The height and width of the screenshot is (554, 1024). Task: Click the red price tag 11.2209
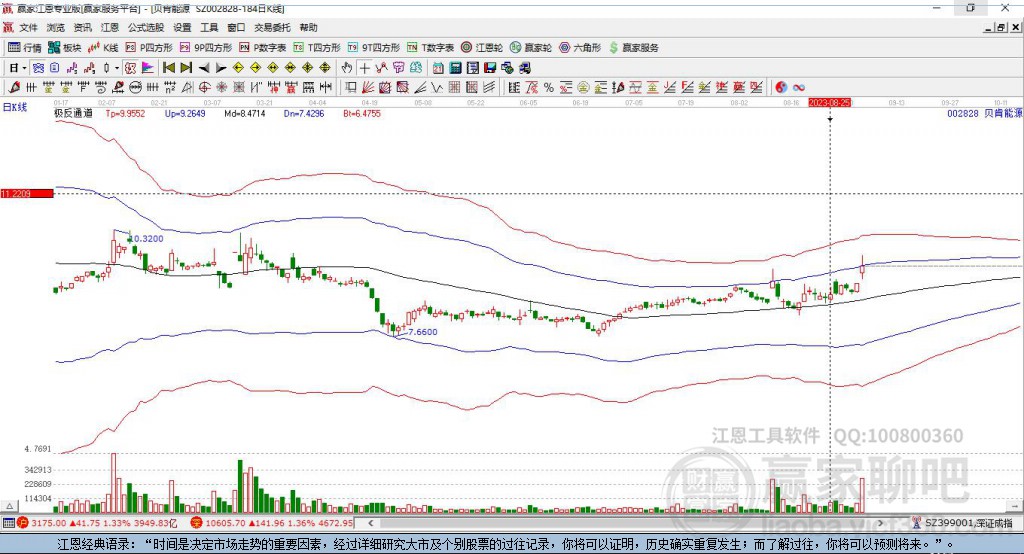tap(27, 193)
